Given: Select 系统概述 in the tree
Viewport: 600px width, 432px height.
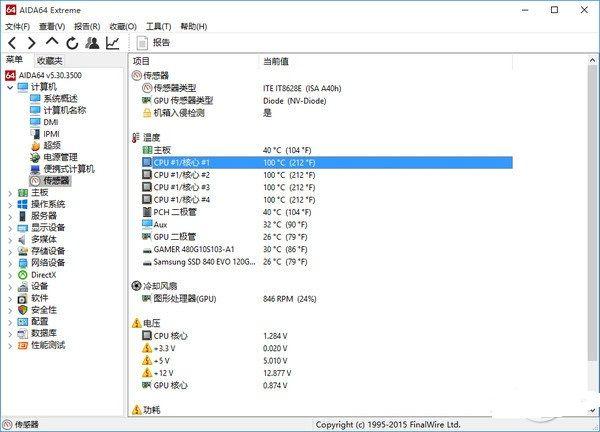Looking at the screenshot, I should click(x=54, y=99).
